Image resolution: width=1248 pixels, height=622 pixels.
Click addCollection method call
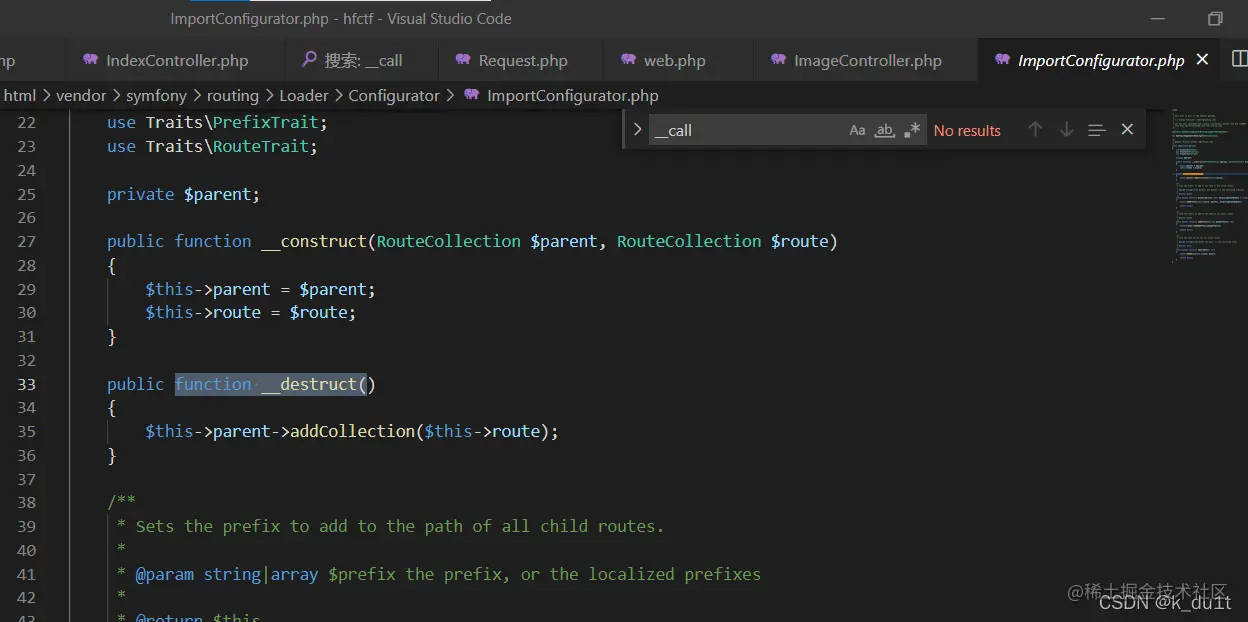coord(352,431)
